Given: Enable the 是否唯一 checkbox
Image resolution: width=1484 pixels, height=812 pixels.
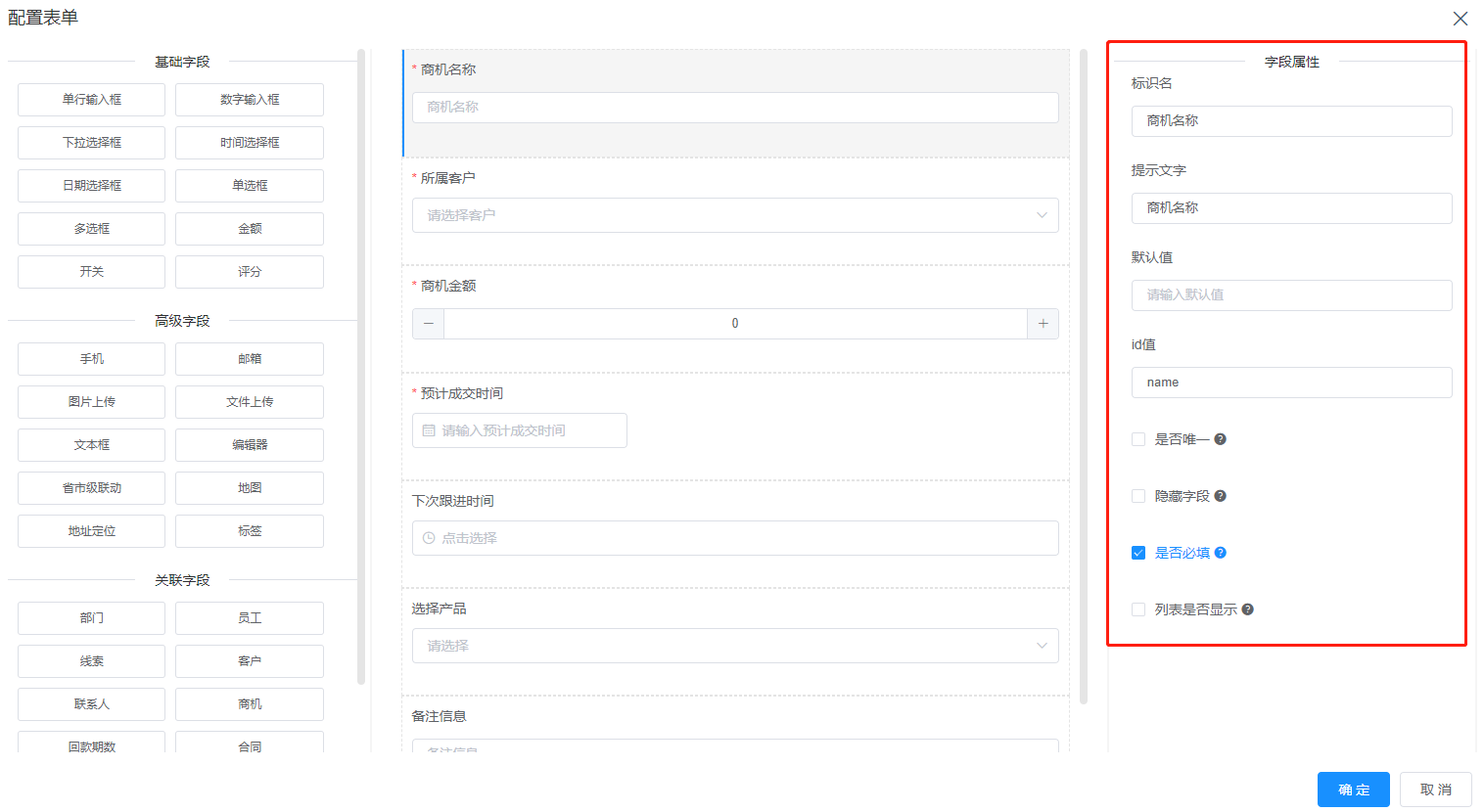Looking at the screenshot, I should click(x=1138, y=439).
